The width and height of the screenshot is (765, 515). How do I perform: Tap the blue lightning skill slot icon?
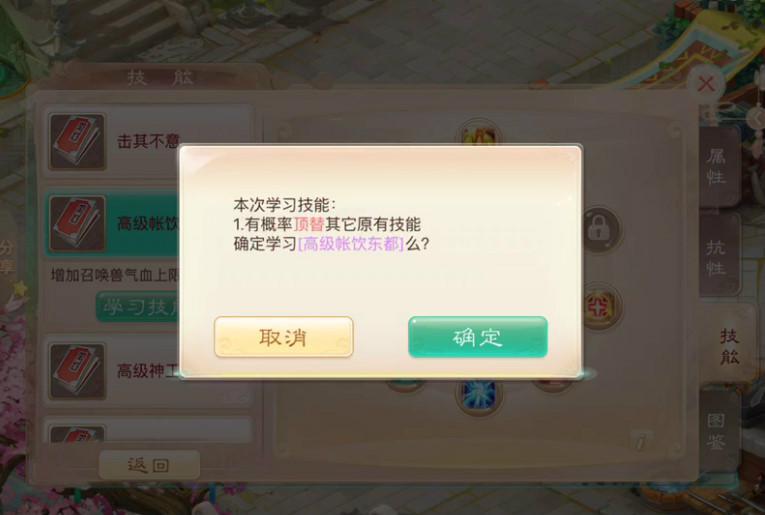pyautogui.click(x=479, y=396)
